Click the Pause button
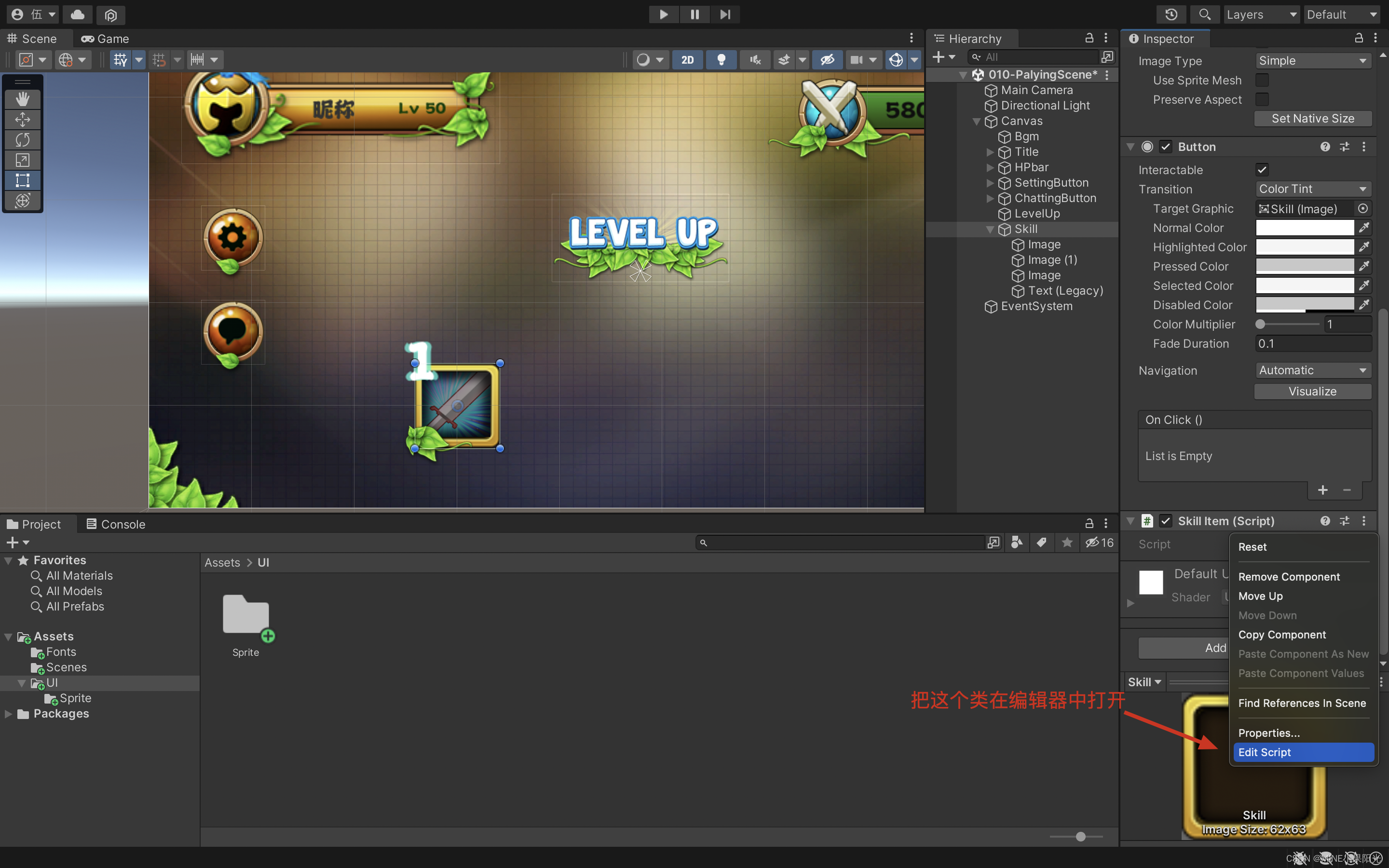Viewport: 1389px width, 868px height. [x=694, y=14]
